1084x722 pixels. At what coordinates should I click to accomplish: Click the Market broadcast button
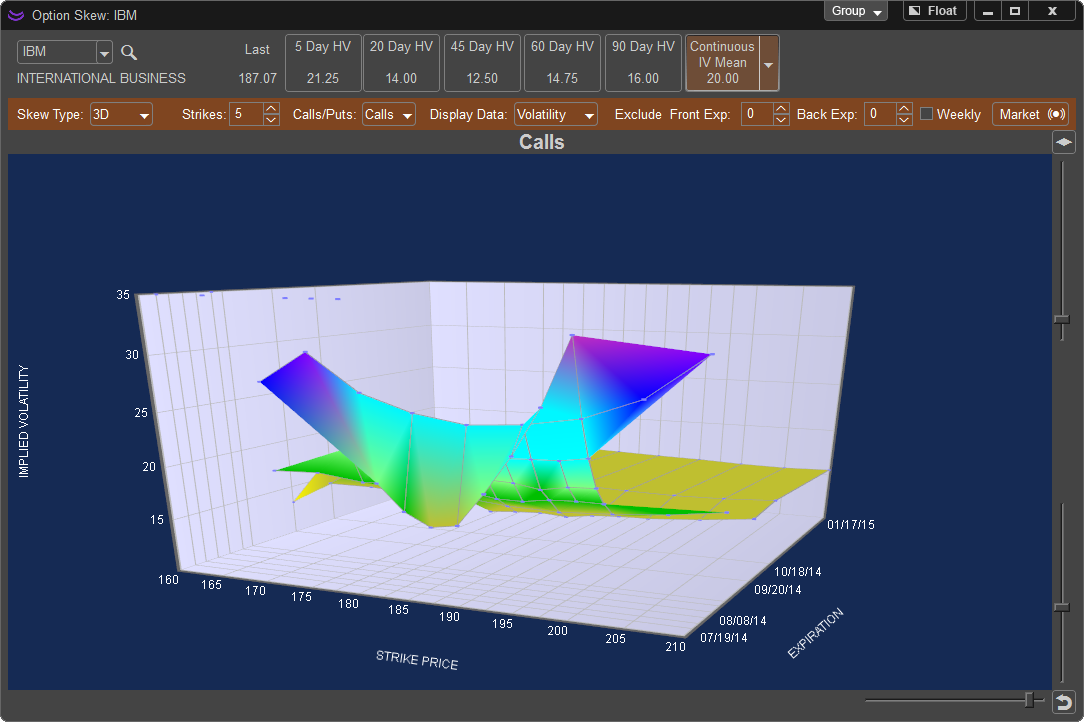coord(1030,115)
